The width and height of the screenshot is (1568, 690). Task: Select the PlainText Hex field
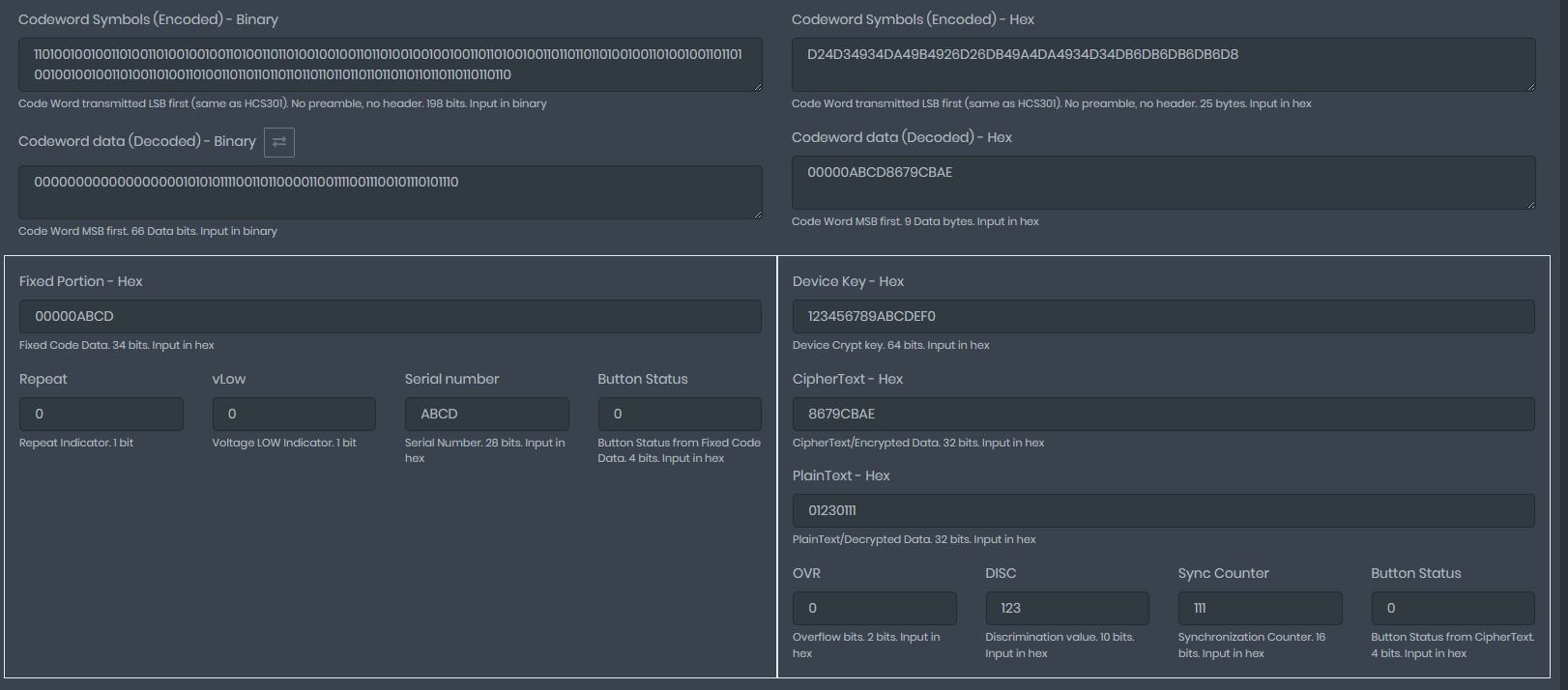pos(1162,510)
